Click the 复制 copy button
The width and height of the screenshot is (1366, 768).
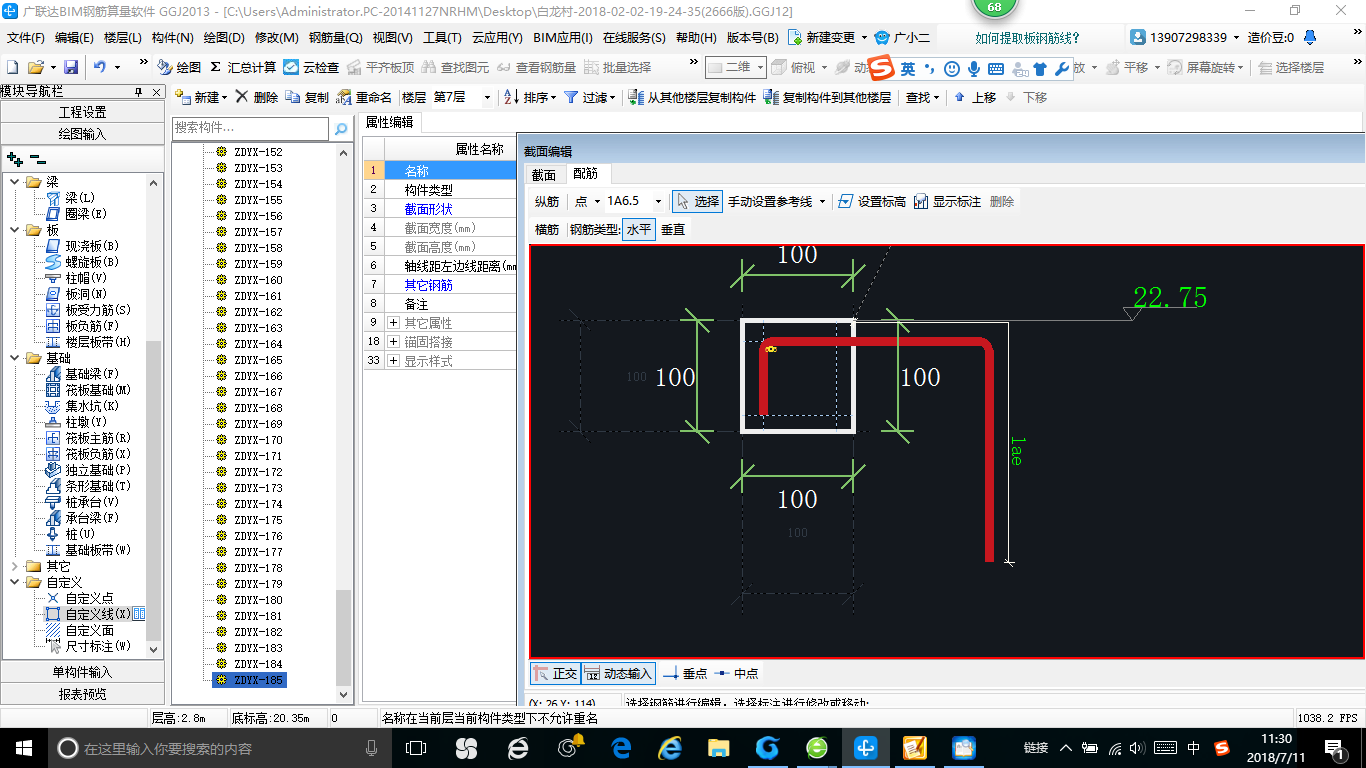tap(307, 97)
